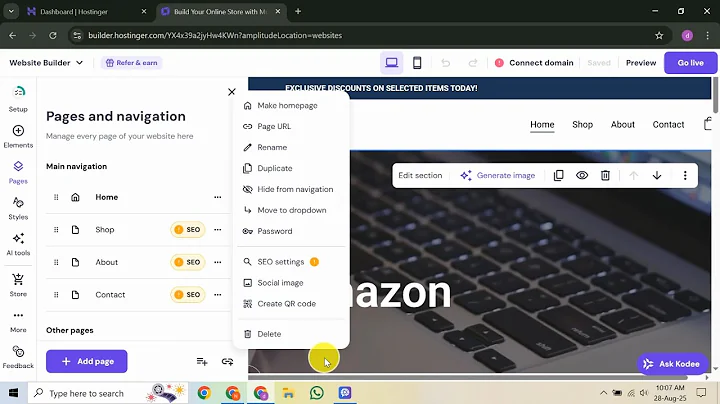Open the Store sidebar icon
The image size is (720, 404).
[x=18, y=285]
